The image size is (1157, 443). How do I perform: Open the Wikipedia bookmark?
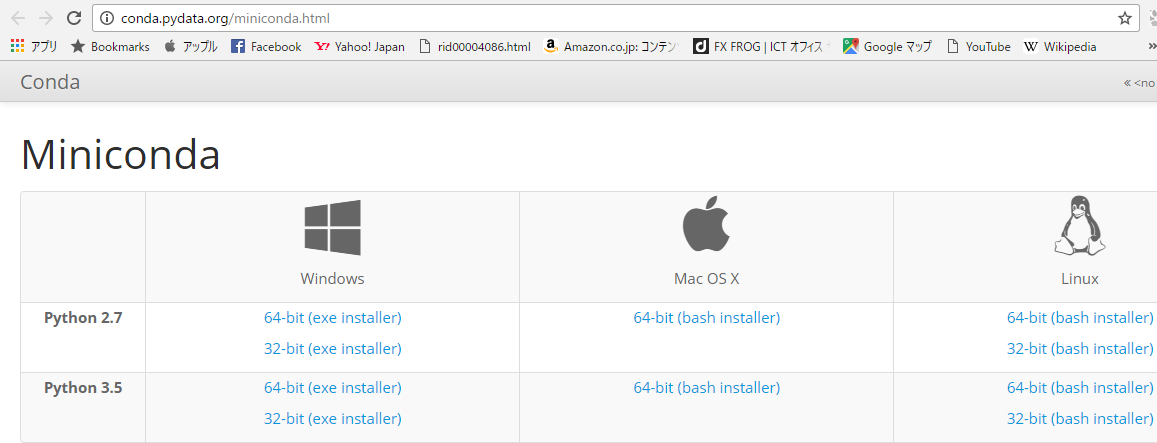pyautogui.click(x=1060, y=46)
